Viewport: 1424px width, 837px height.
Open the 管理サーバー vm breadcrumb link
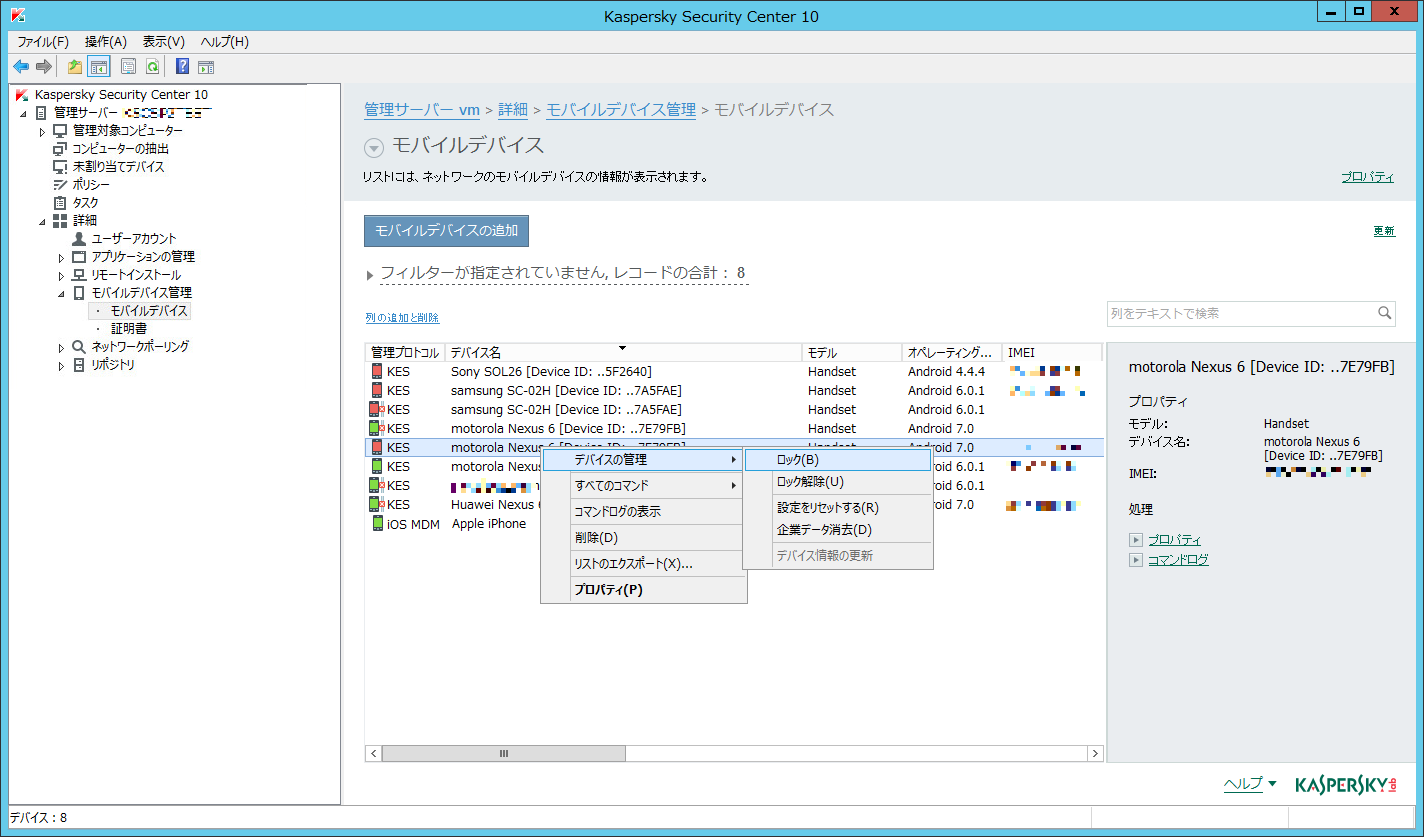tap(422, 110)
